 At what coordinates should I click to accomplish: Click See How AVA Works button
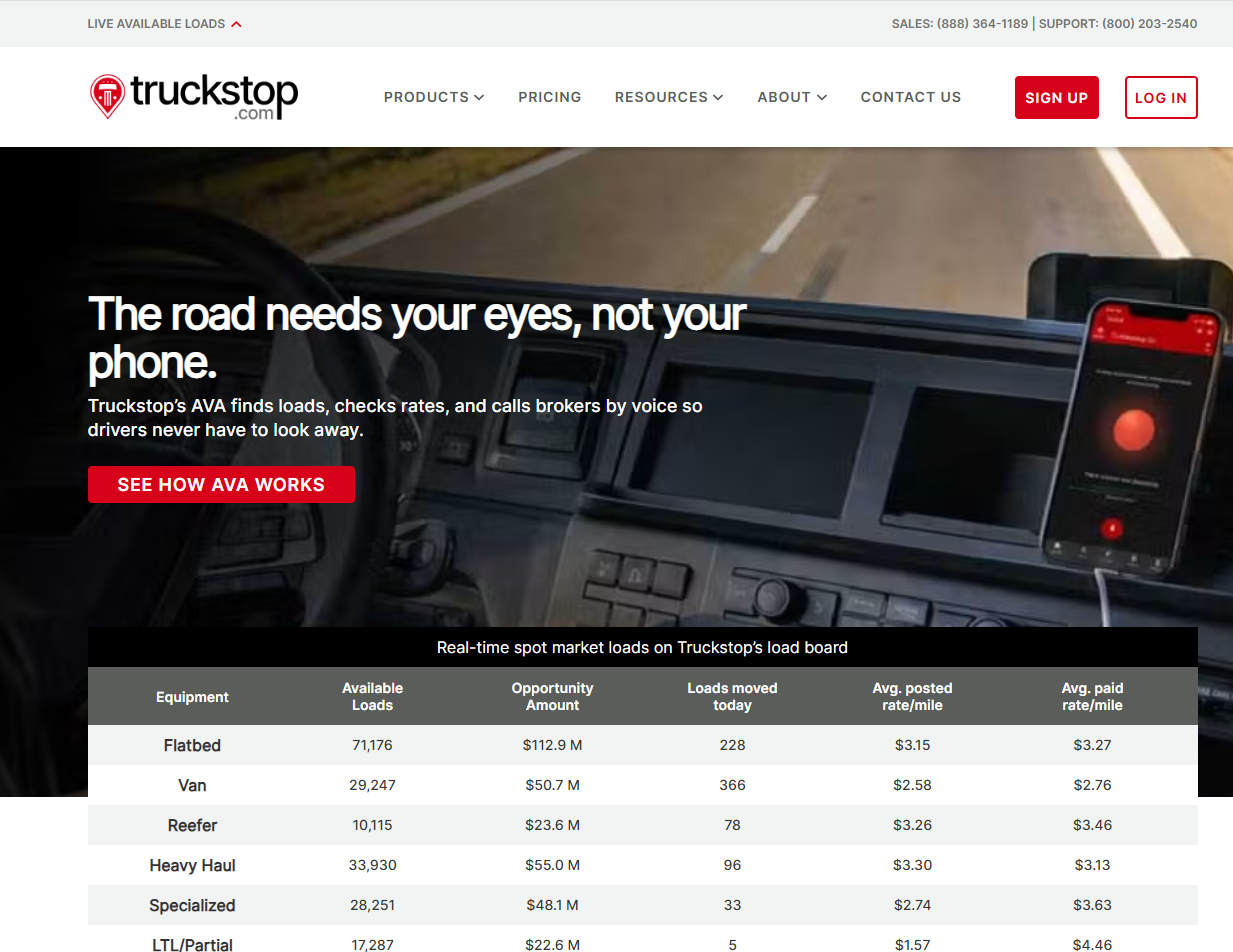(x=221, y=485)
